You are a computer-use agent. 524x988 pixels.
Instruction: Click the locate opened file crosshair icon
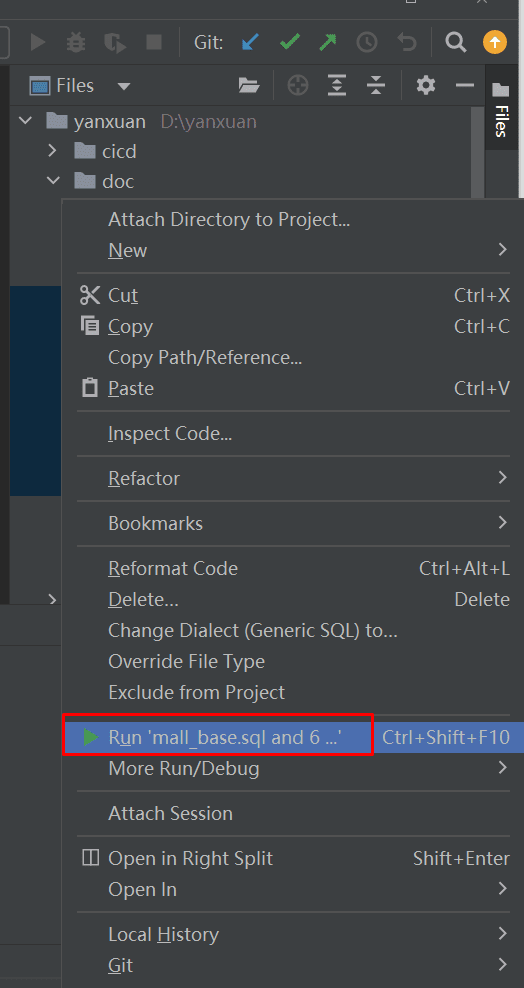tap(297, 85)
